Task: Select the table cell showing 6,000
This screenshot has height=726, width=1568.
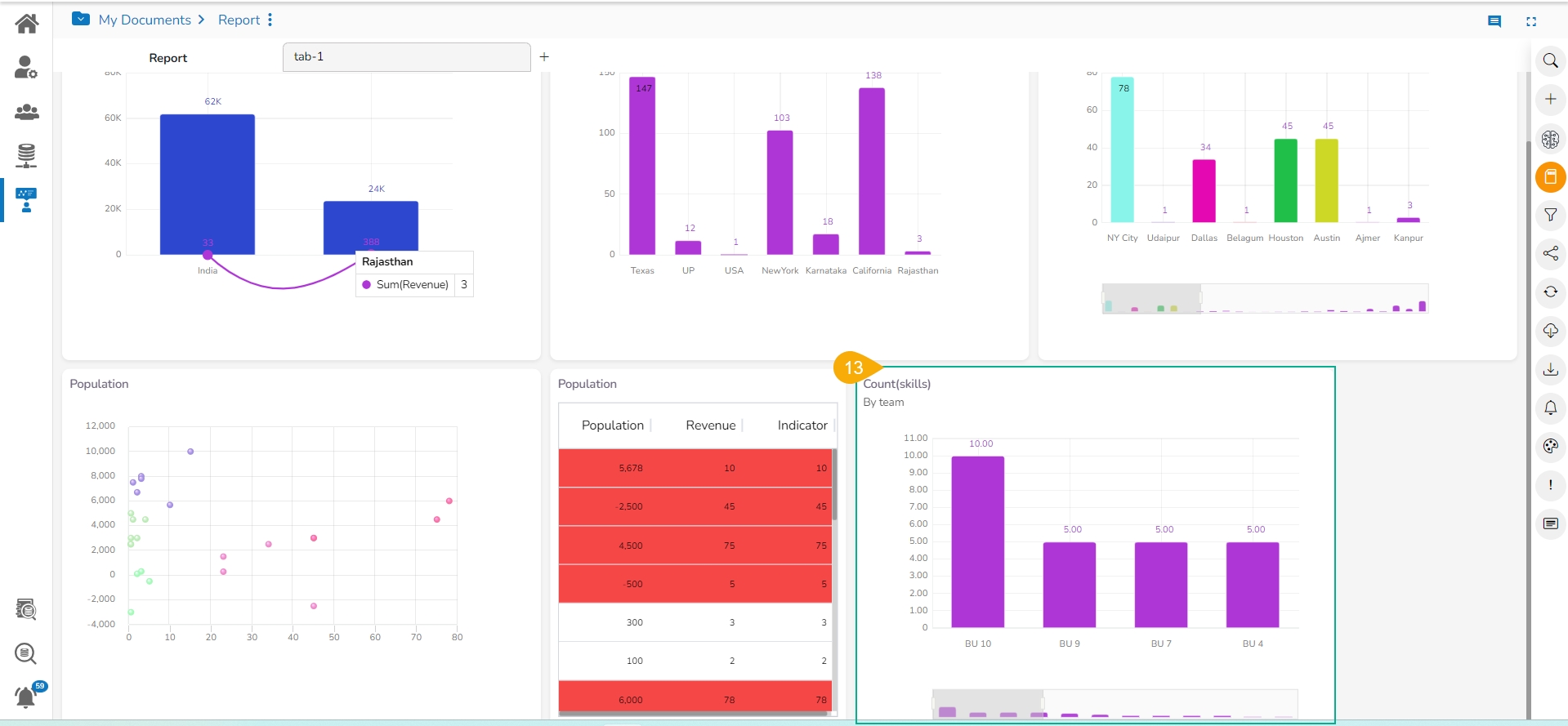Action: (x=631, y=700)
